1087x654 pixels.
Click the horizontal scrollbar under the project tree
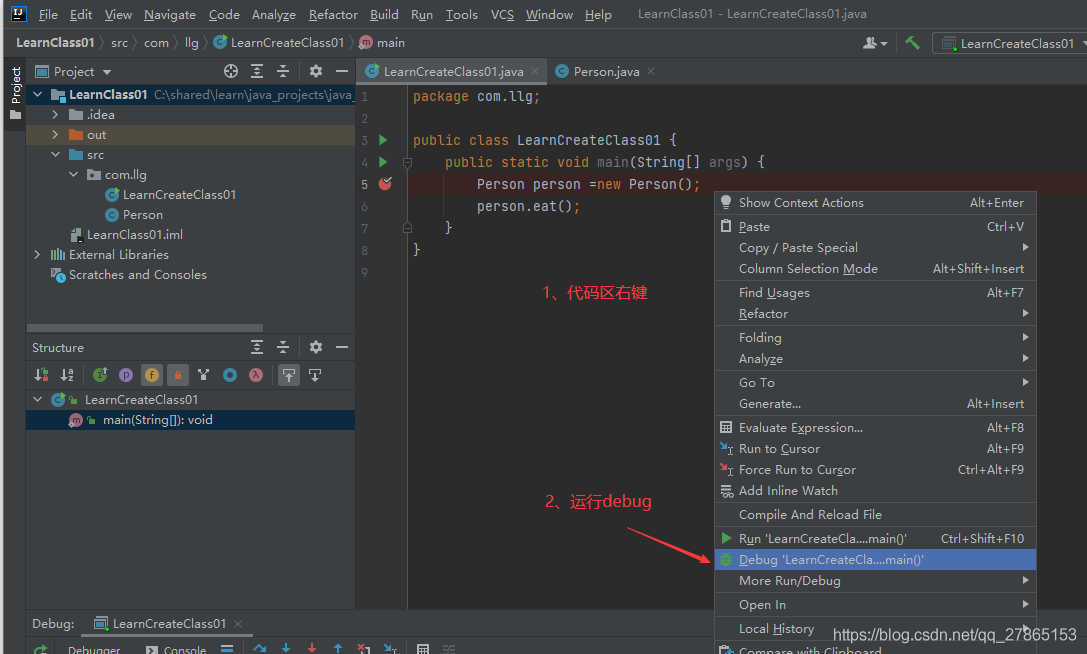[x=145, y=328]
